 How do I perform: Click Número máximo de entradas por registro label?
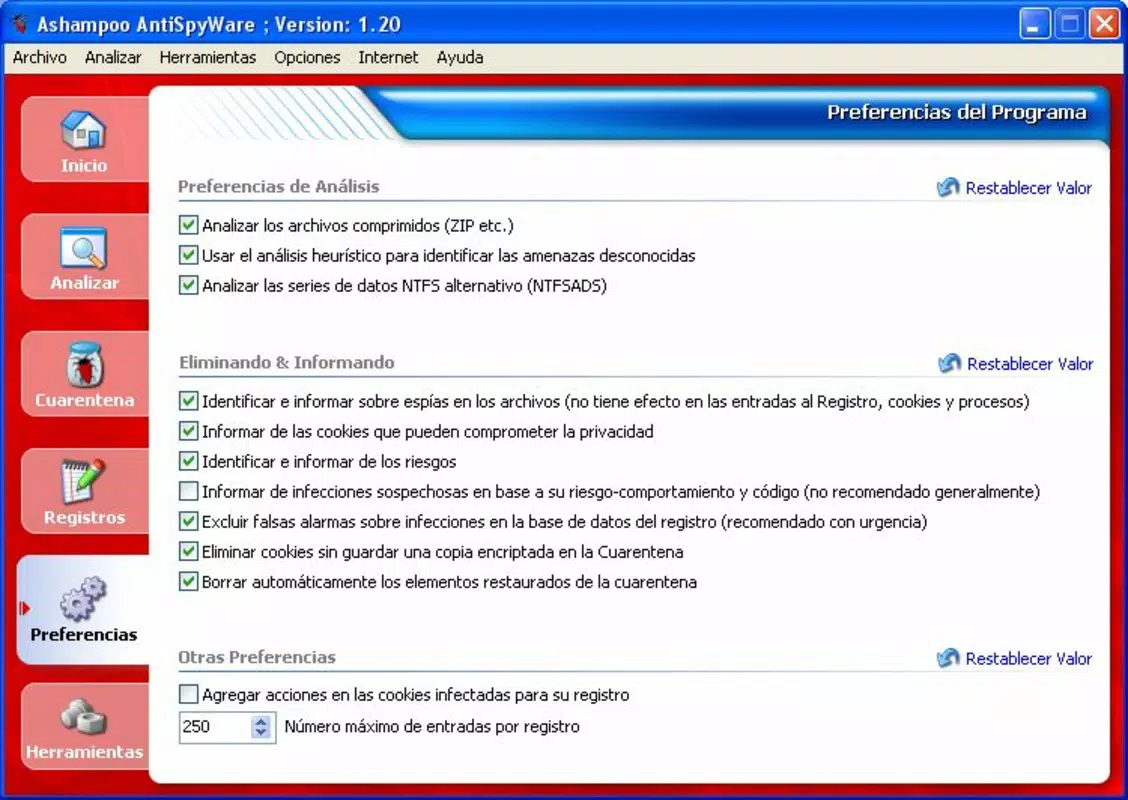432,727
